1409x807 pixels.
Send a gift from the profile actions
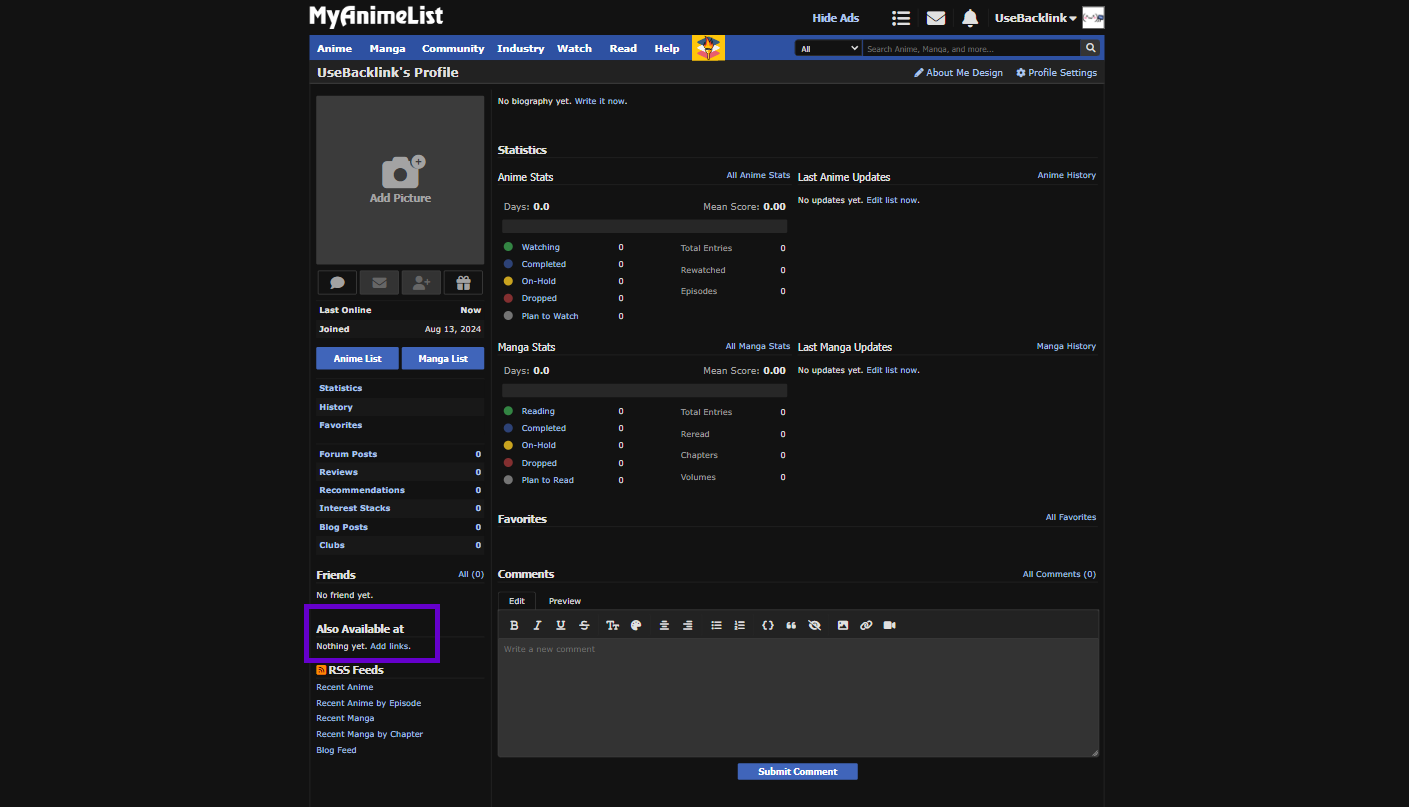tap(463, 282)
